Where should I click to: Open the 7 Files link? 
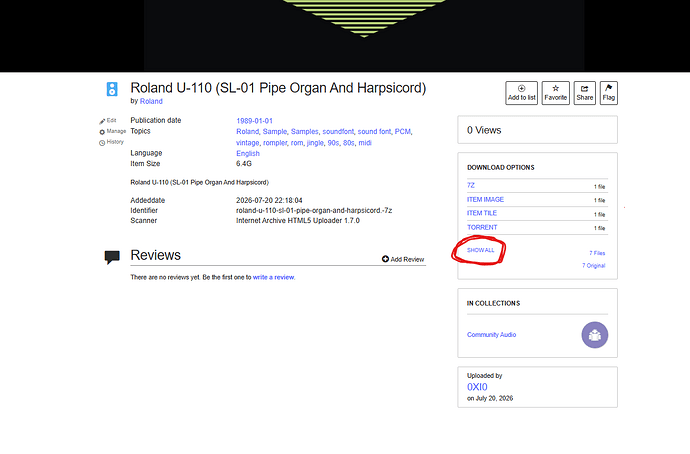(597, 253)
